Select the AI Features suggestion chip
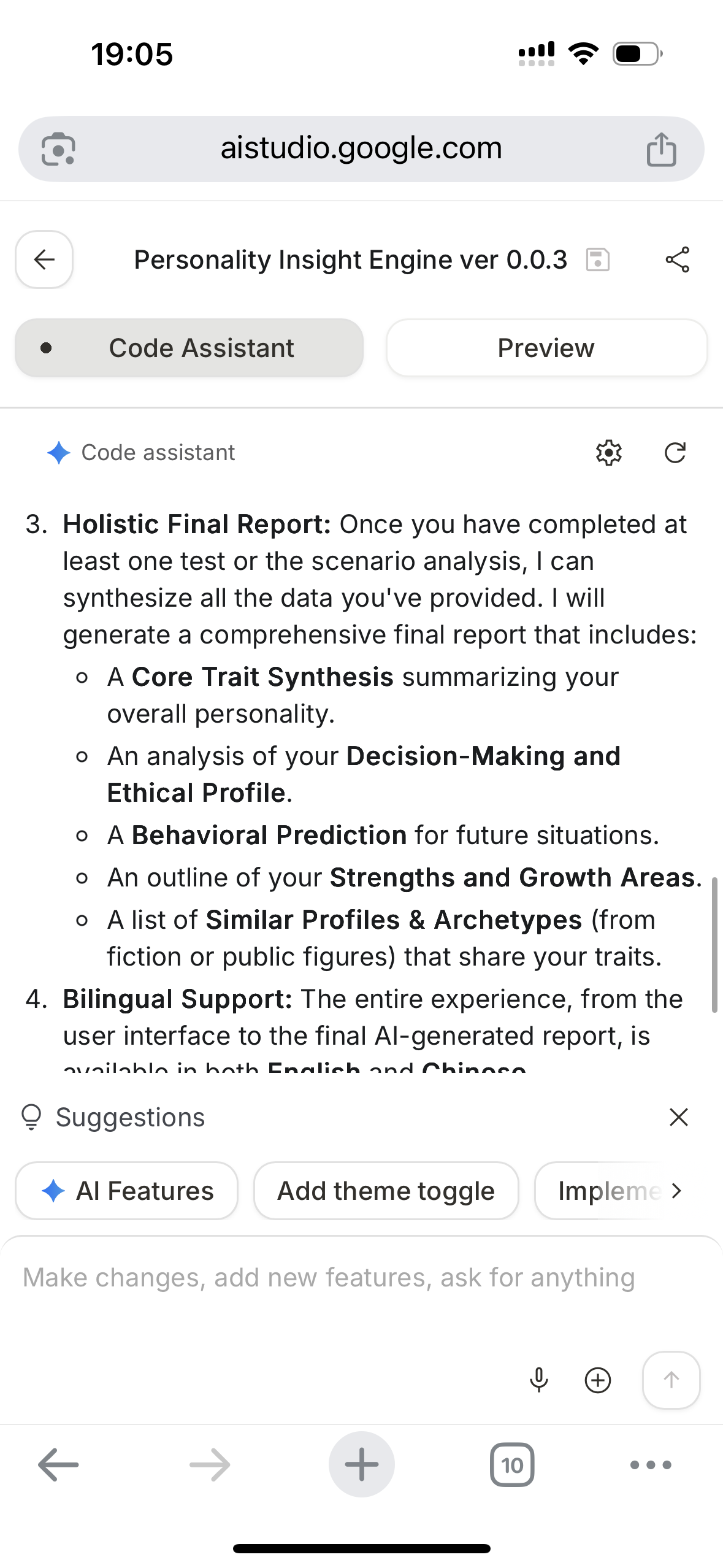Image resolution: width=723 pixels, height=1568 pixels. tap(127, 1191)
